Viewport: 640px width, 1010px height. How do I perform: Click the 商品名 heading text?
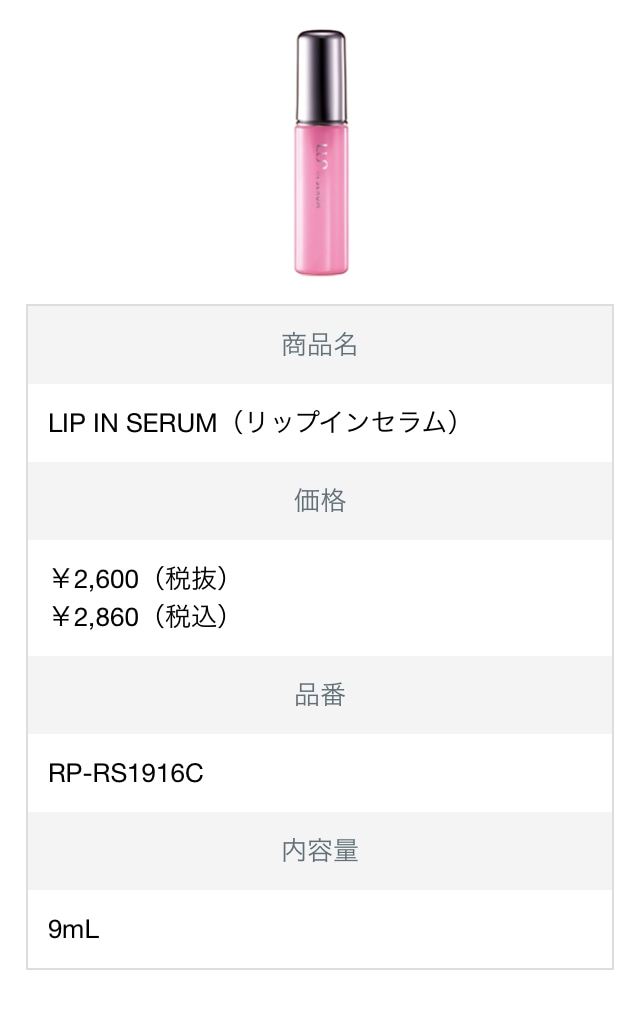coord(320,345)
